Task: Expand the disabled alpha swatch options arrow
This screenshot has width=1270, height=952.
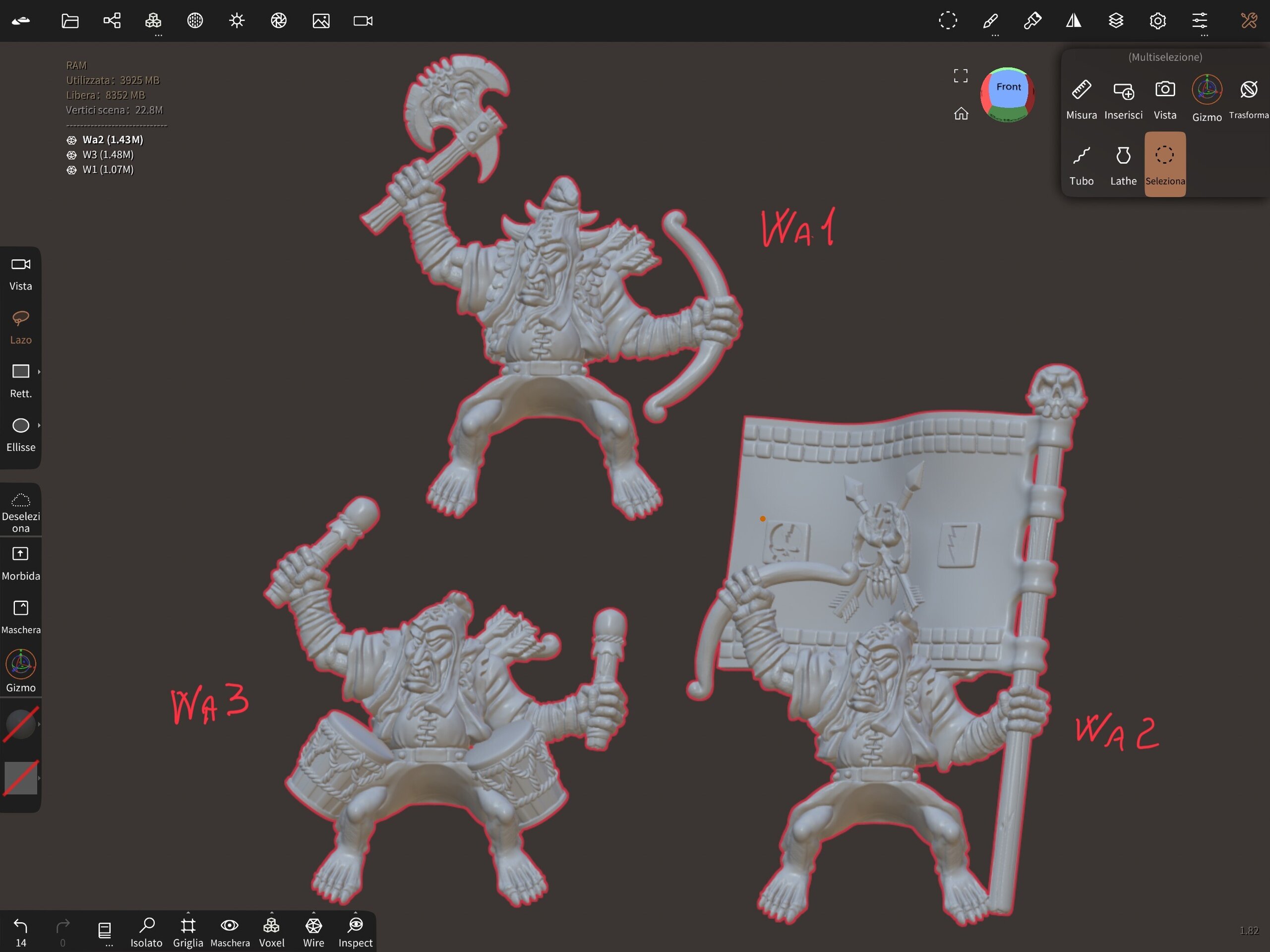Action: (x=39, y=778)
